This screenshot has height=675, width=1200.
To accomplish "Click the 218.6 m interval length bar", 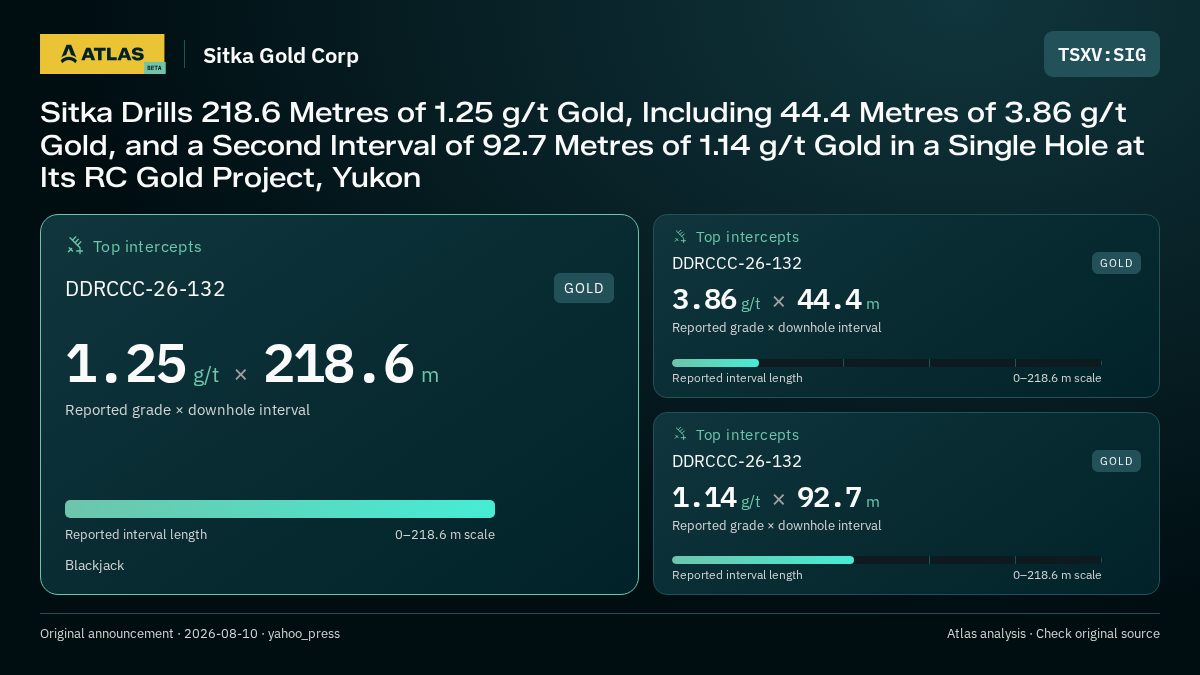I will (x=280, y=509).
